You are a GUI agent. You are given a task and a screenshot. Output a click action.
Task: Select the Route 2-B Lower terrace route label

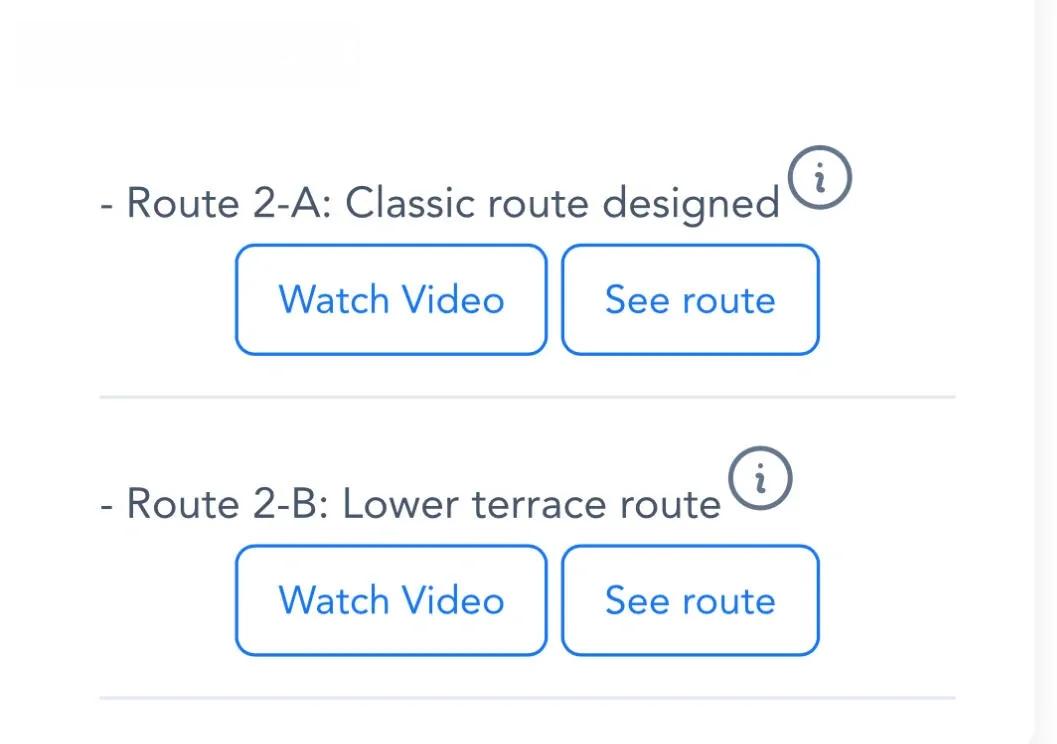pyautogui.click(x=410, y=504)
